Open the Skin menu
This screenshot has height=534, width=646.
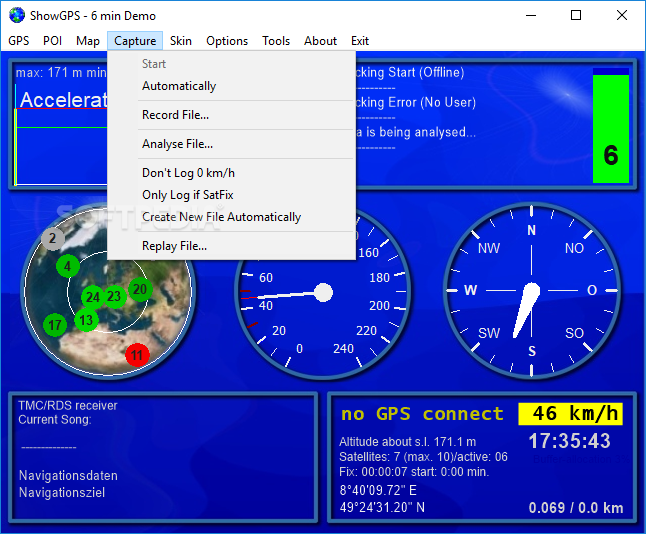[x=181, y=41]
